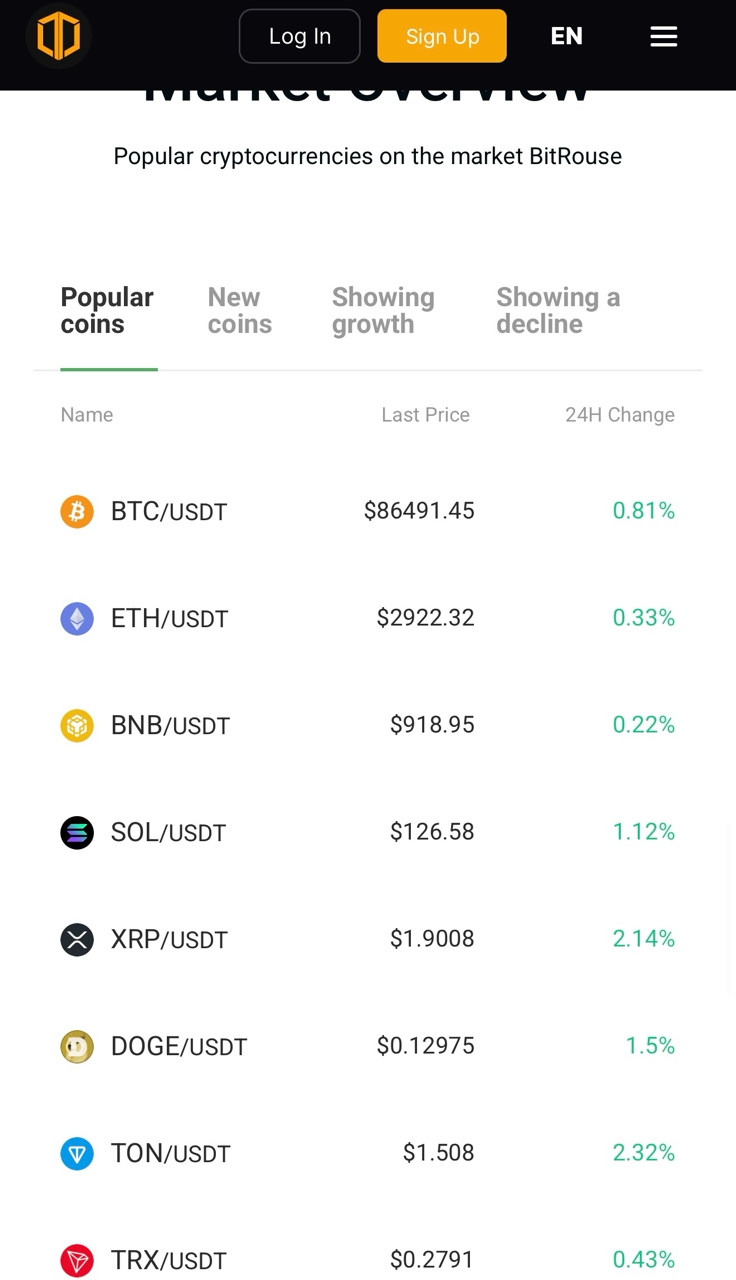This screenshot has width=736, height=1280.
Task: Click the XRP coin icon
Action: coord(77,939)
